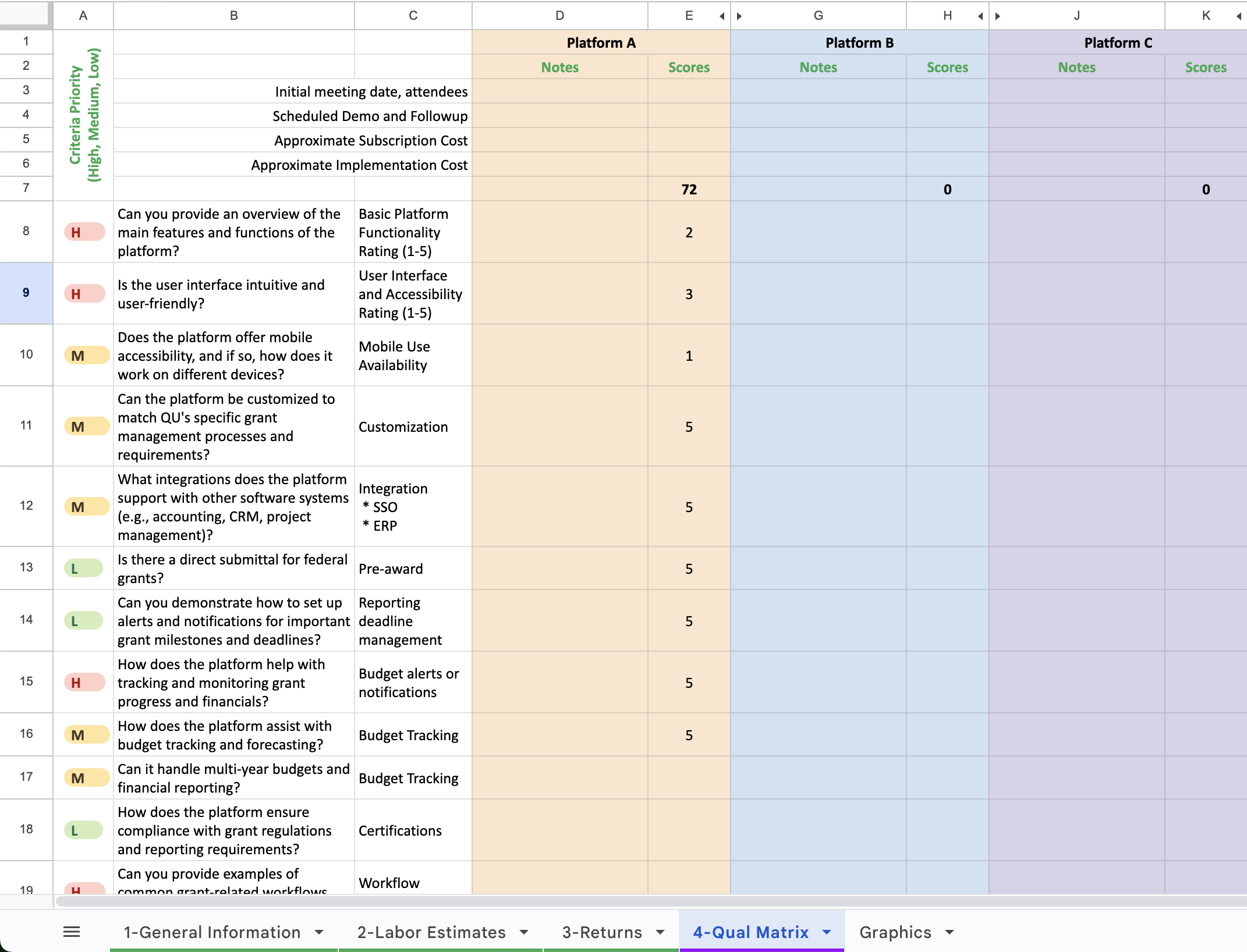The width and height of the screenshot is (1247, 952).
Task: Select Platform A total score 72
Action: click(x=689, y=189)
